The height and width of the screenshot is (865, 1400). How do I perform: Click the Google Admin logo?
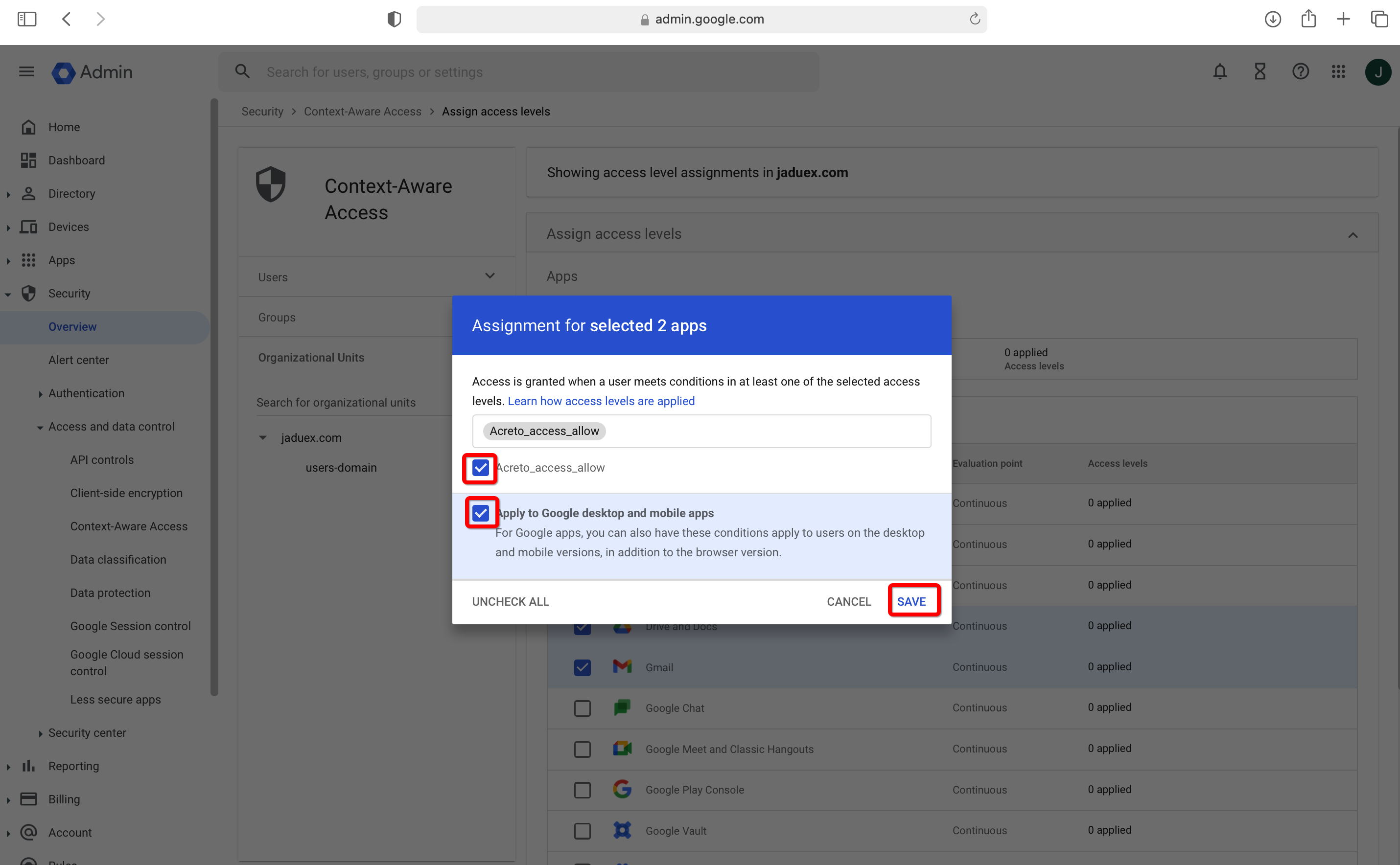click(93, 72)
